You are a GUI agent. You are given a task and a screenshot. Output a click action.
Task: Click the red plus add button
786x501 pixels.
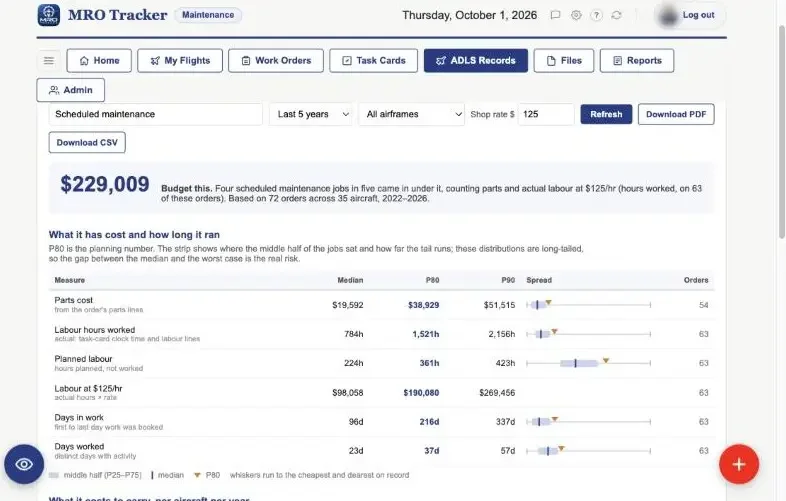(739, 464)
